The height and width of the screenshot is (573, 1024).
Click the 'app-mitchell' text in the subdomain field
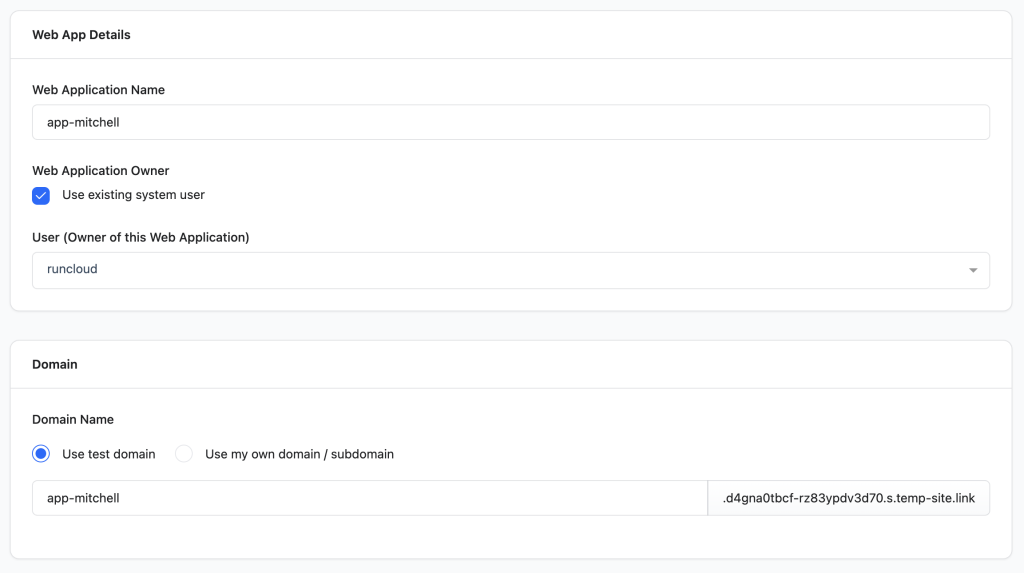coord(83,498)
